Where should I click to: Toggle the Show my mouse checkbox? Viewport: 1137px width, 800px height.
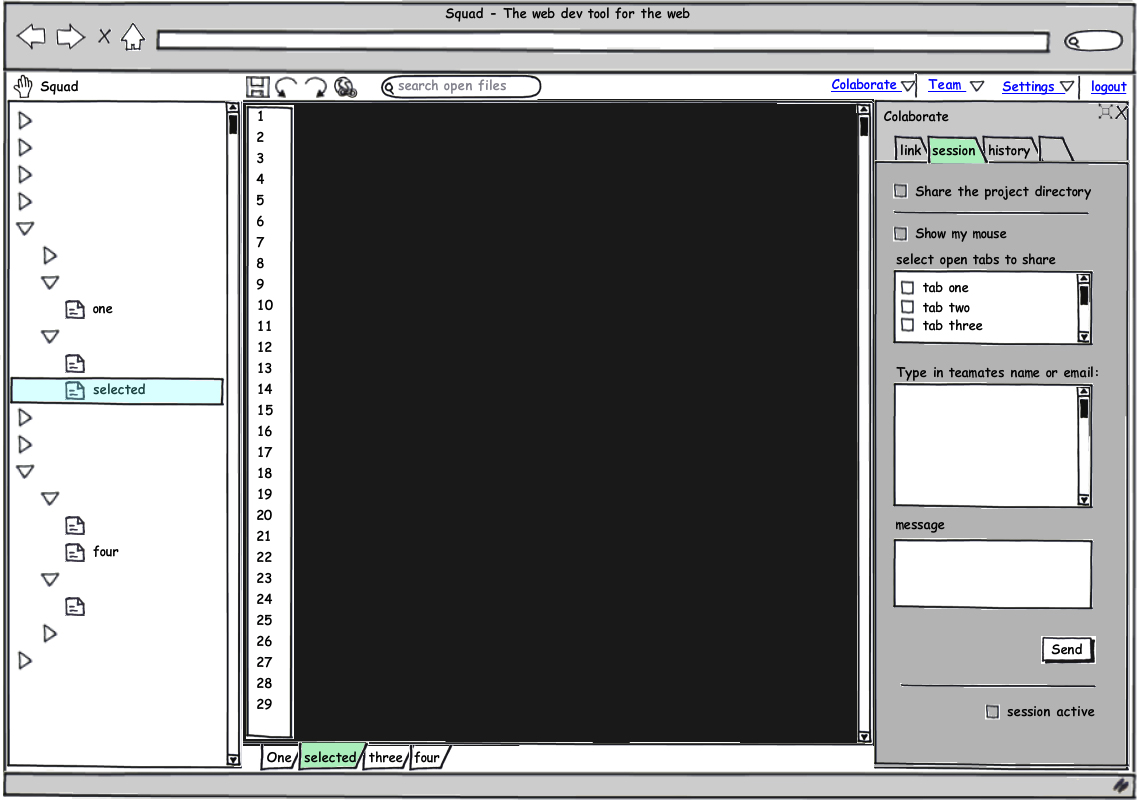coord(901,233)
